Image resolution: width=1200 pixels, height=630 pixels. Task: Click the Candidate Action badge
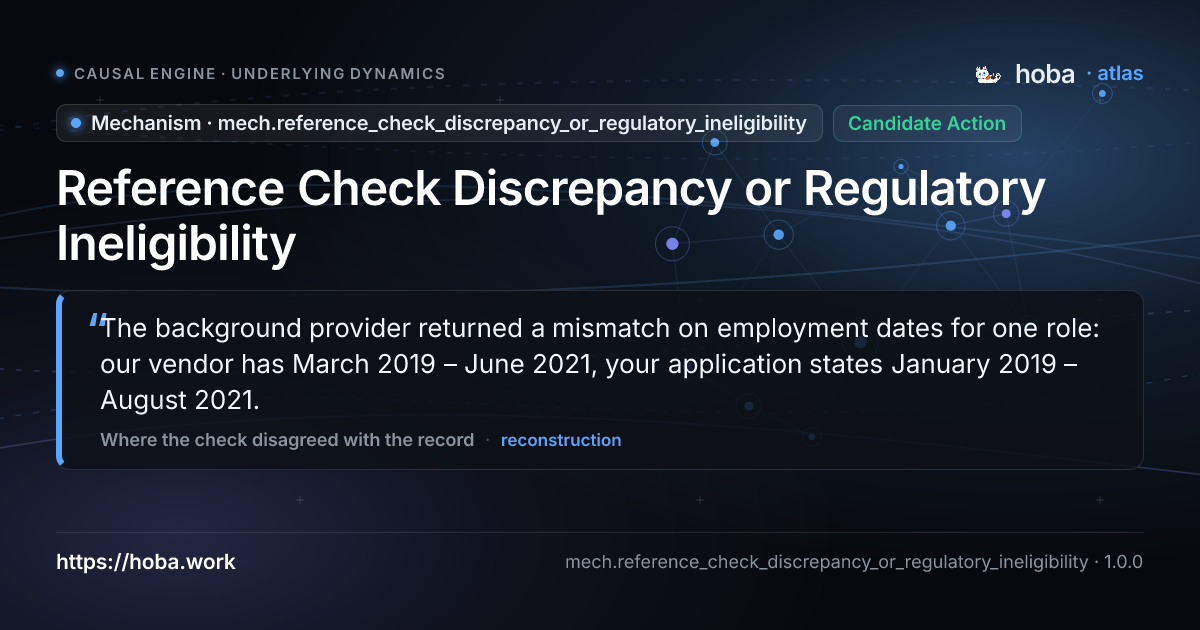point(927,123)
